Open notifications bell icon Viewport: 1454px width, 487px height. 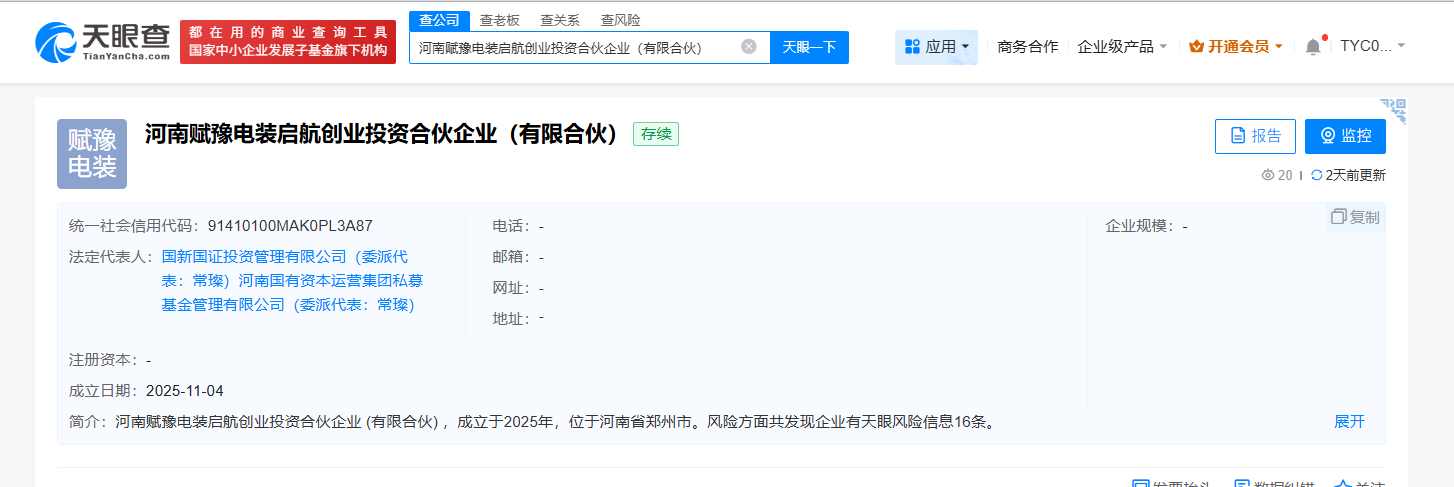(1313, 46)
